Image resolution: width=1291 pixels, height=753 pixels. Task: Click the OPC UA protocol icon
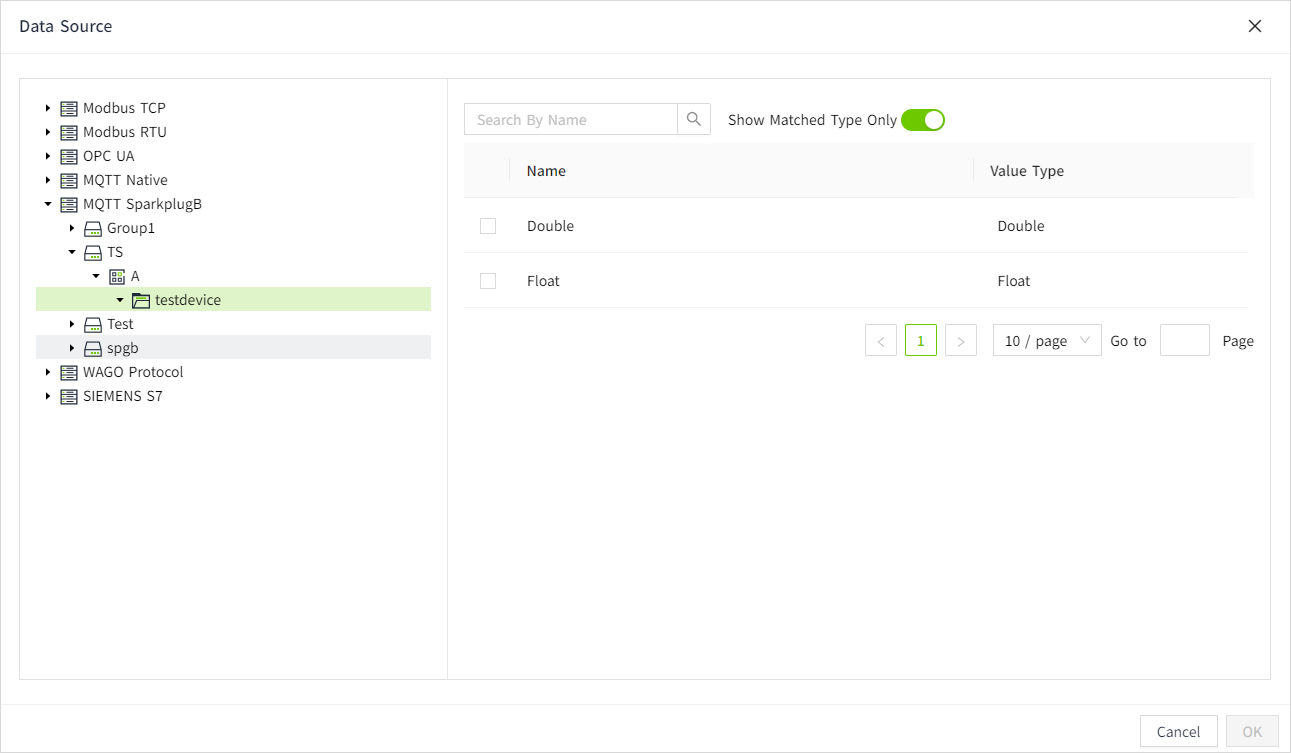click(x=69, y=156)
